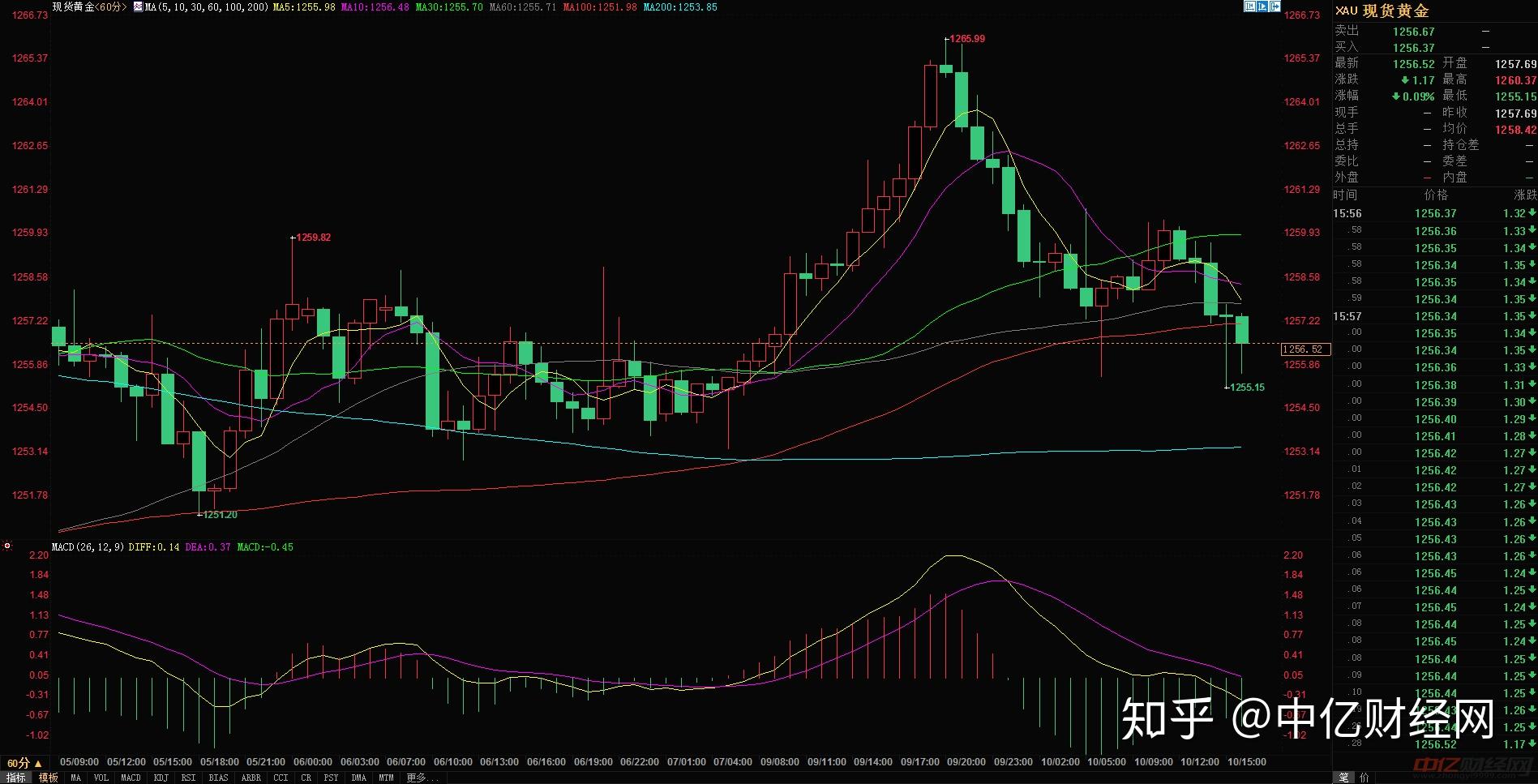Switch to the 模板 tab
This screenshot has height=784, width=1538.
coord(49,778)
